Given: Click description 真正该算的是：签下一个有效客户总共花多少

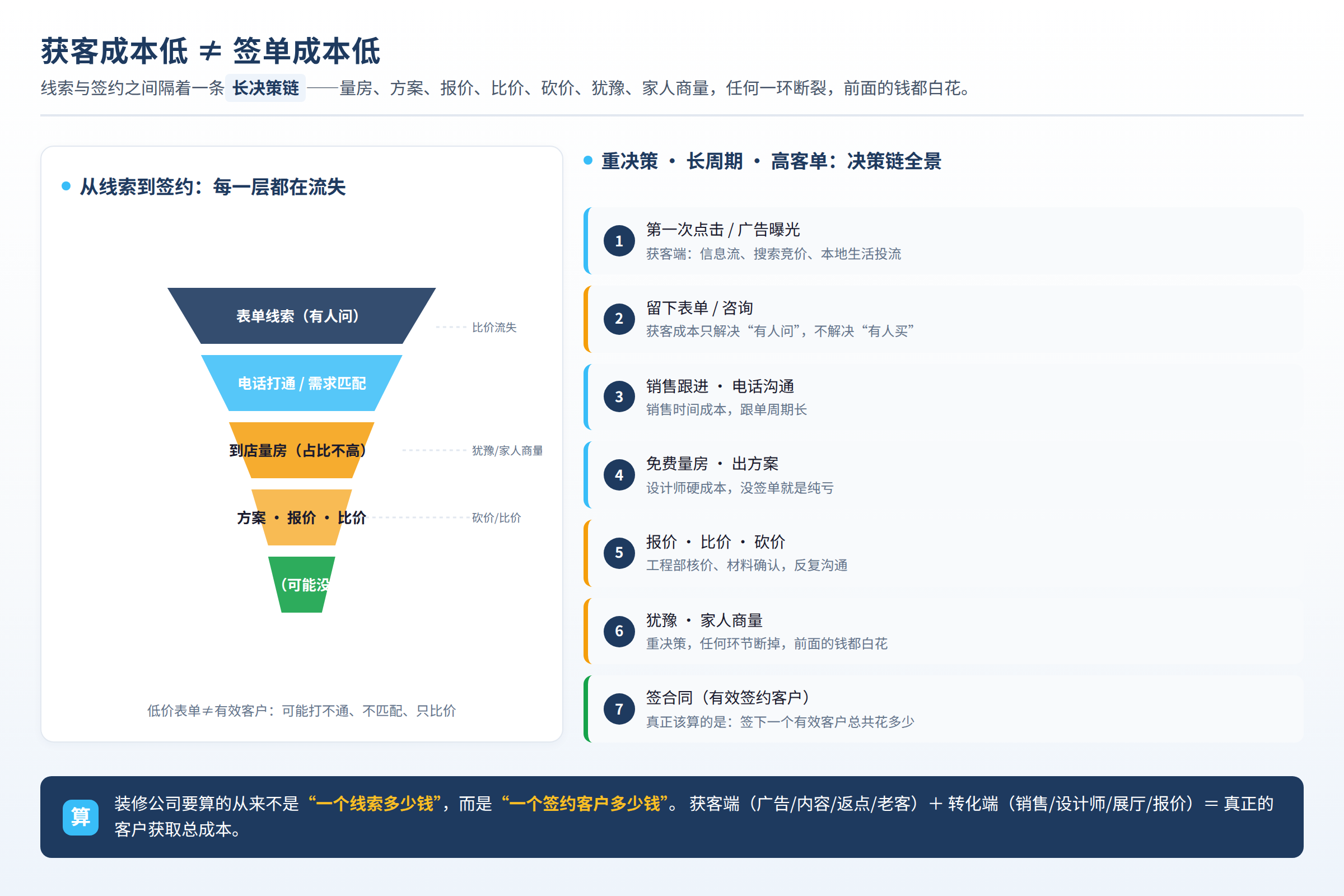Looking at the screenshot, I should (x=780, y=722).
